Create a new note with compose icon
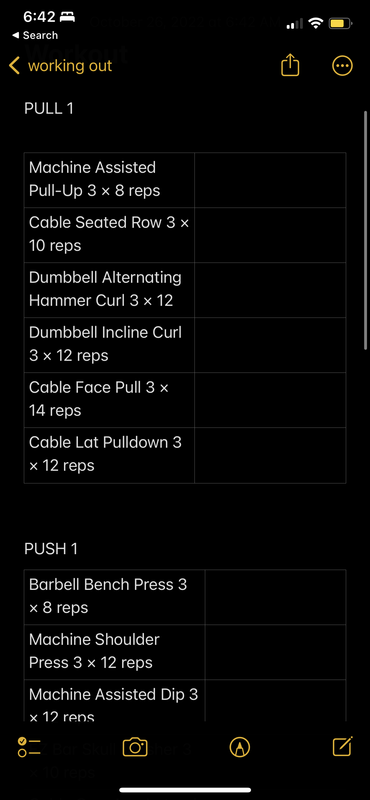Viewport: 370px width, 800px height. tap(342, 746)
